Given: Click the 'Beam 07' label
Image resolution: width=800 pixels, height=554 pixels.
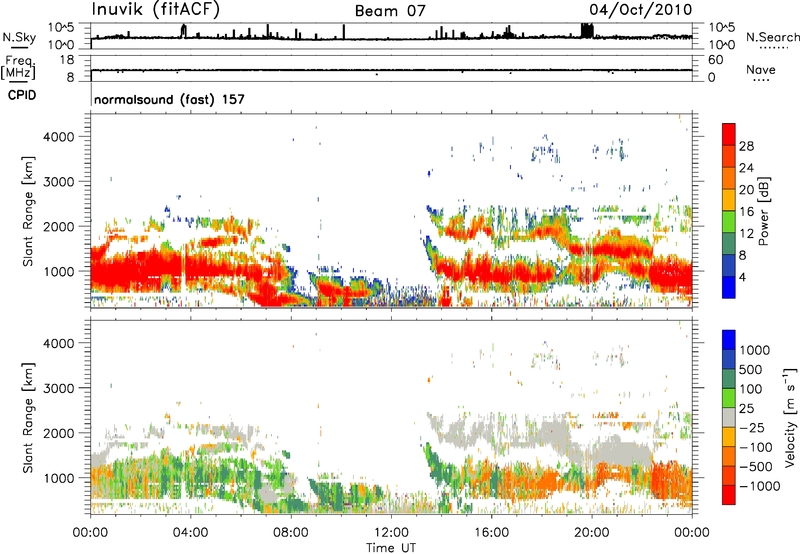Looking at the screenshot, I should tap(390, 11).
